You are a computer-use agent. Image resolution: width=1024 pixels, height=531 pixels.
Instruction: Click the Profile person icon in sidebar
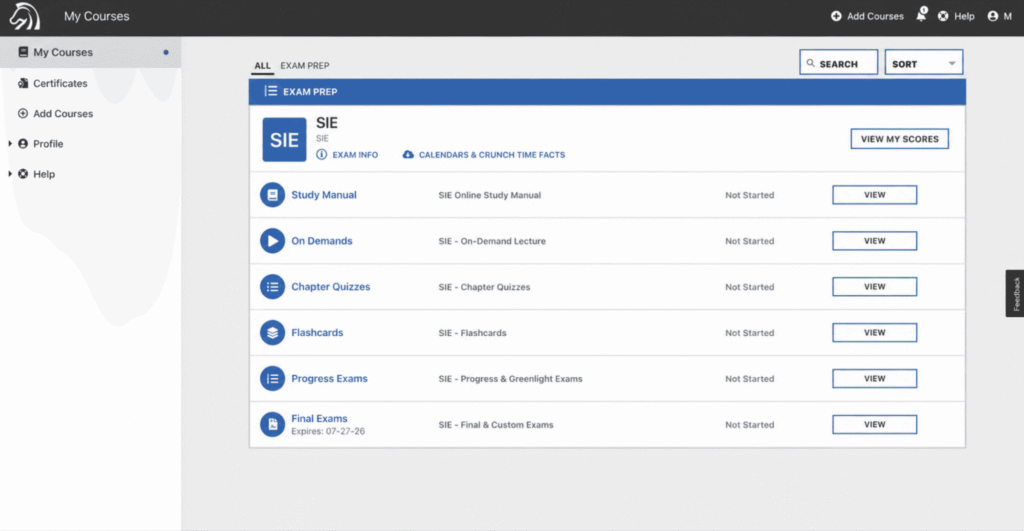(x=23, y=144)
